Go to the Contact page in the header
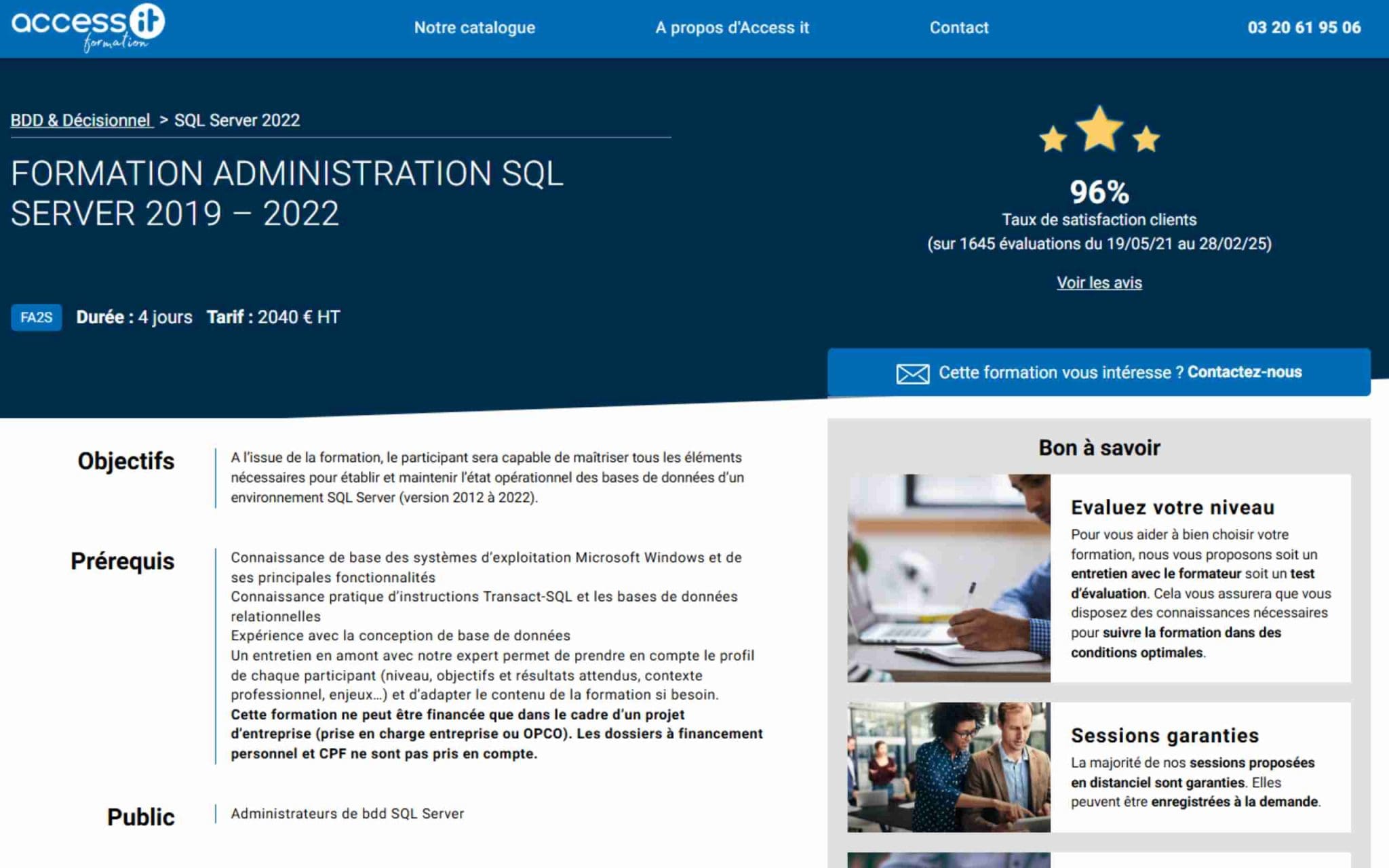The image size is (1389, 868). [x=959, y=28]
